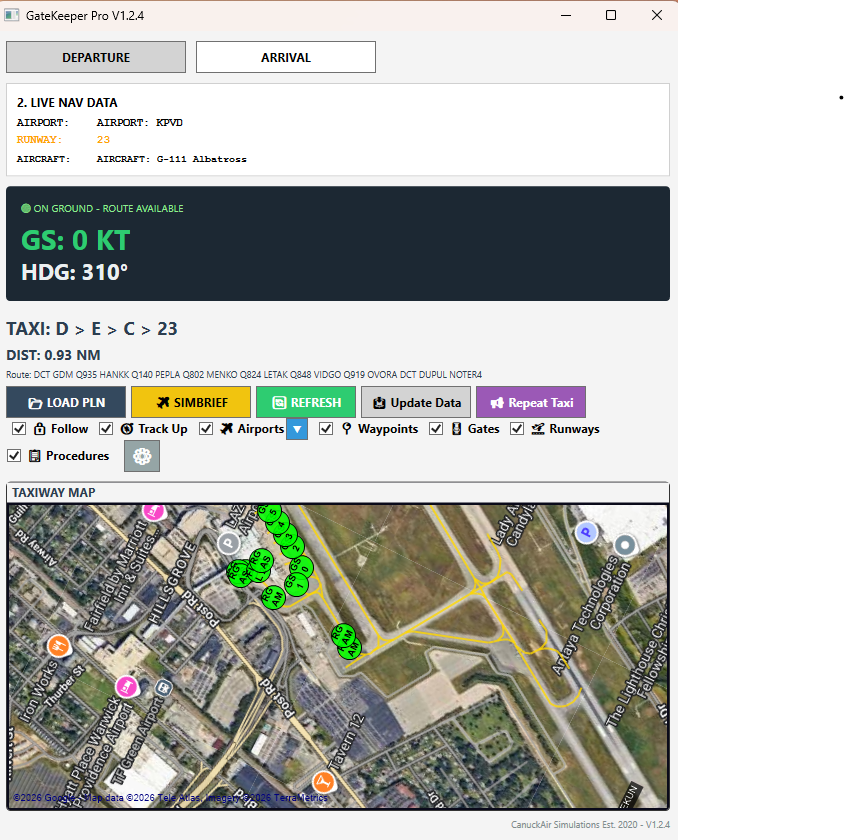Select the GS 0 gate marker
Screen dimensions: 844x840
(301, 567)
